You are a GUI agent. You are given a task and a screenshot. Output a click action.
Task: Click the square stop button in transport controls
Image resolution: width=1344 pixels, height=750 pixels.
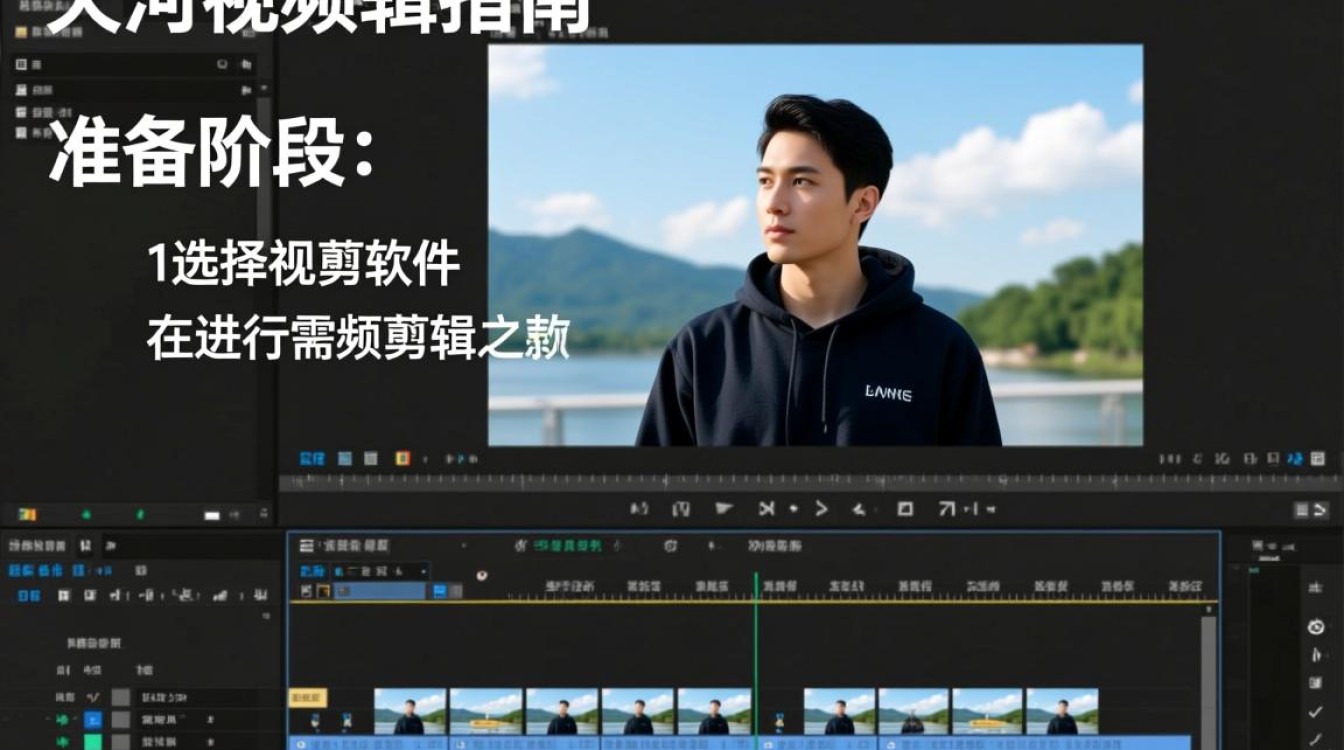(905, 509)
